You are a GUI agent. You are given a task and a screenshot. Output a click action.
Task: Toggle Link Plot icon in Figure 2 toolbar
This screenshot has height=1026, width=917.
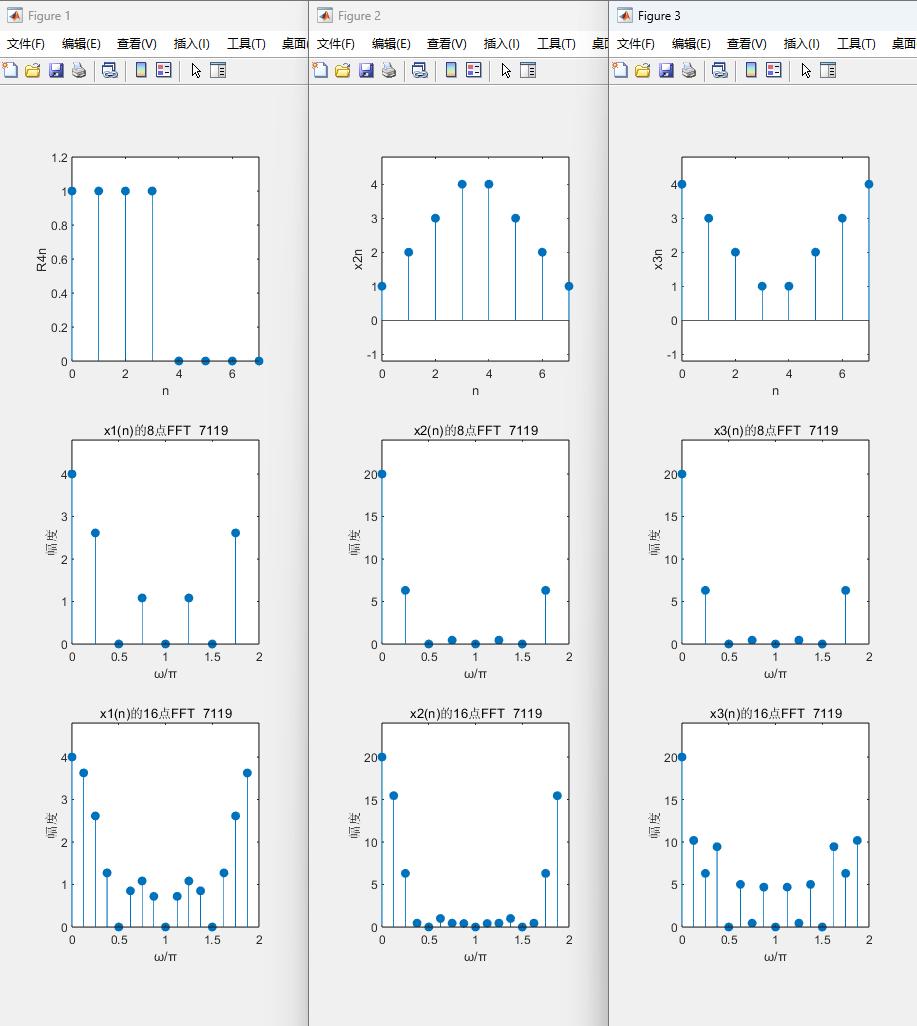pyautogui.click(x=420, y=70)
